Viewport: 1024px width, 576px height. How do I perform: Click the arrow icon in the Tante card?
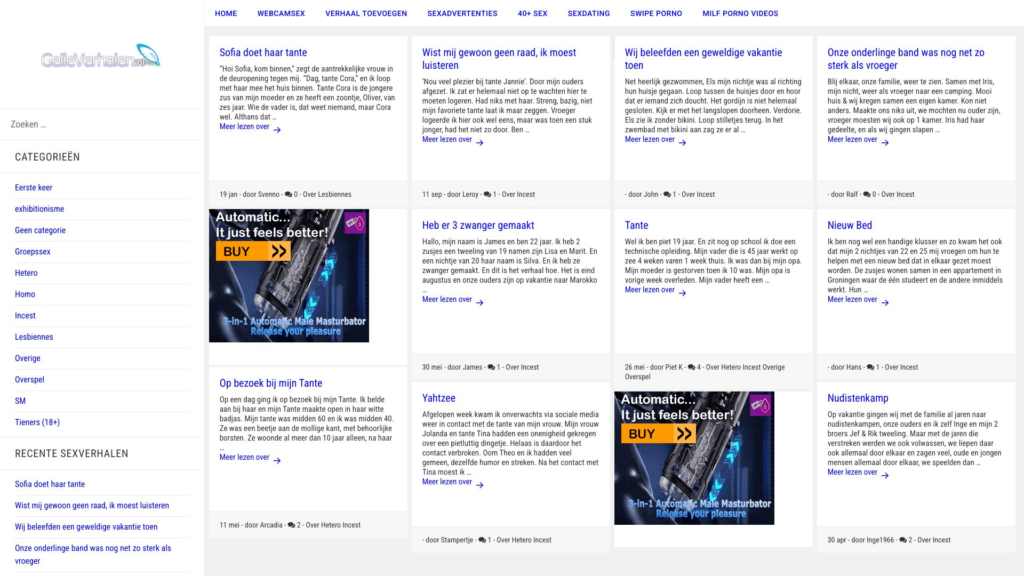pyautogui.click(x=682, y=292)
